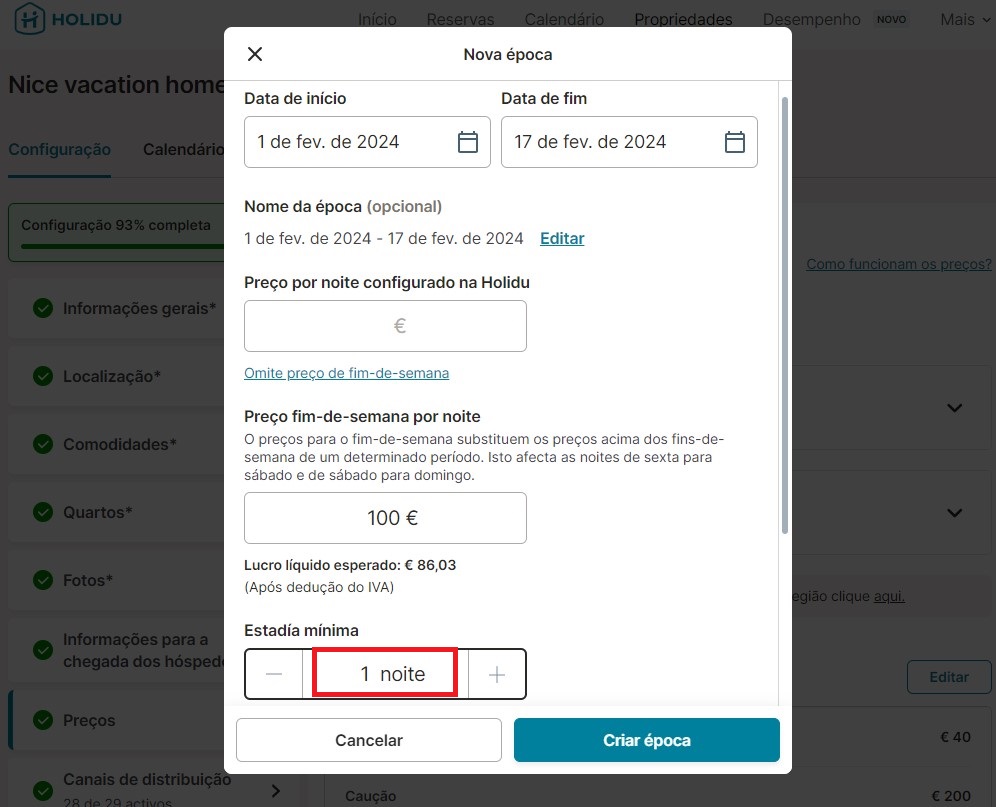Open calendar icon for Data de fim
996x807 pixels.
click(734, 142)
